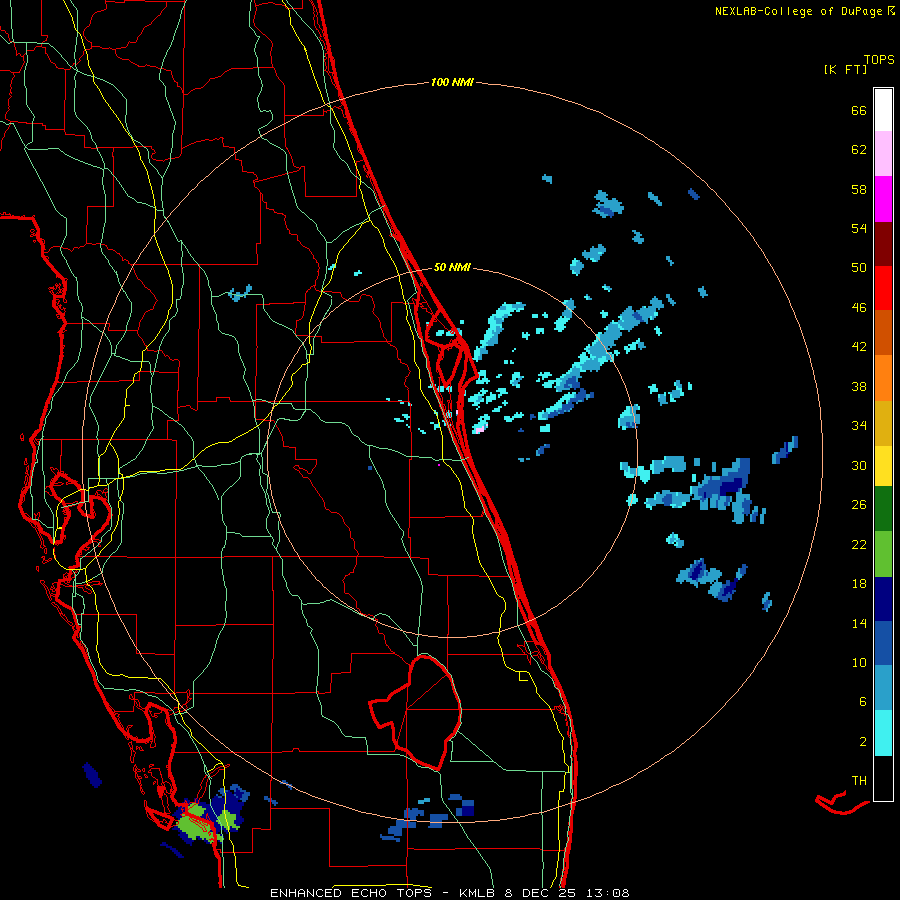The width and height of the screenshot is (900, 900).
Task: Click the '10' legend value
Action: (x=859, y=662)
